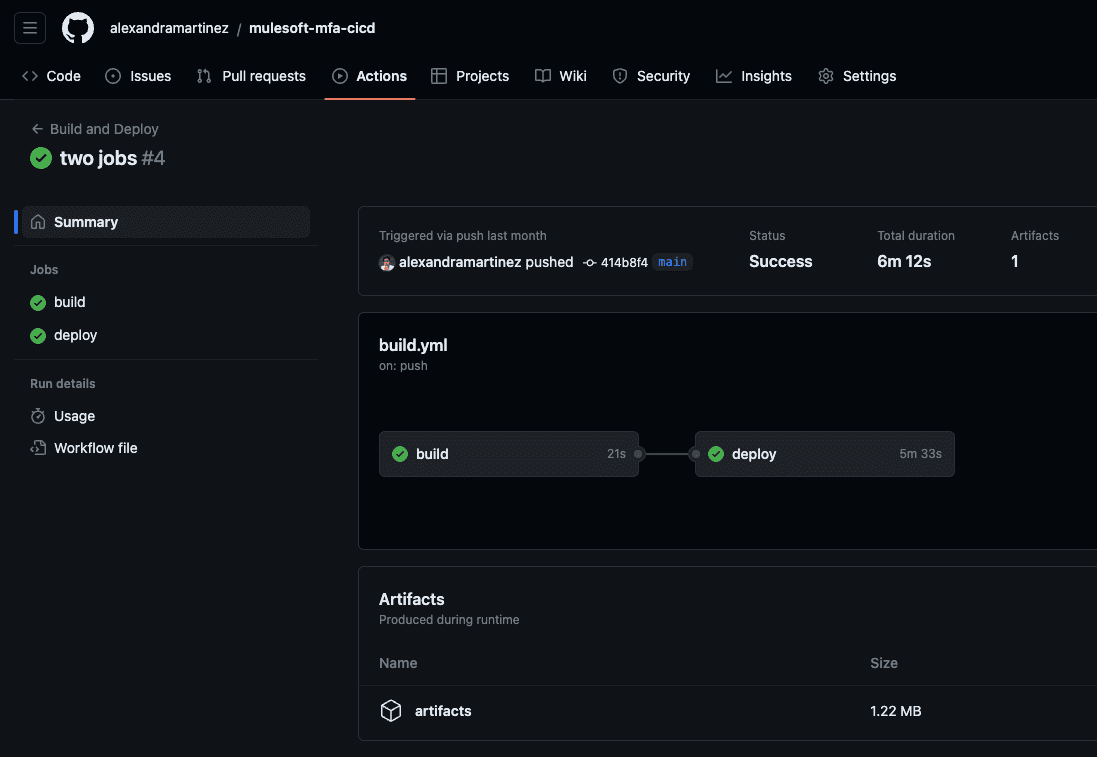This screenshot has width=1097, height=757.
Task: Click the Code tab brackets icon
Action: tap(30, 76)
